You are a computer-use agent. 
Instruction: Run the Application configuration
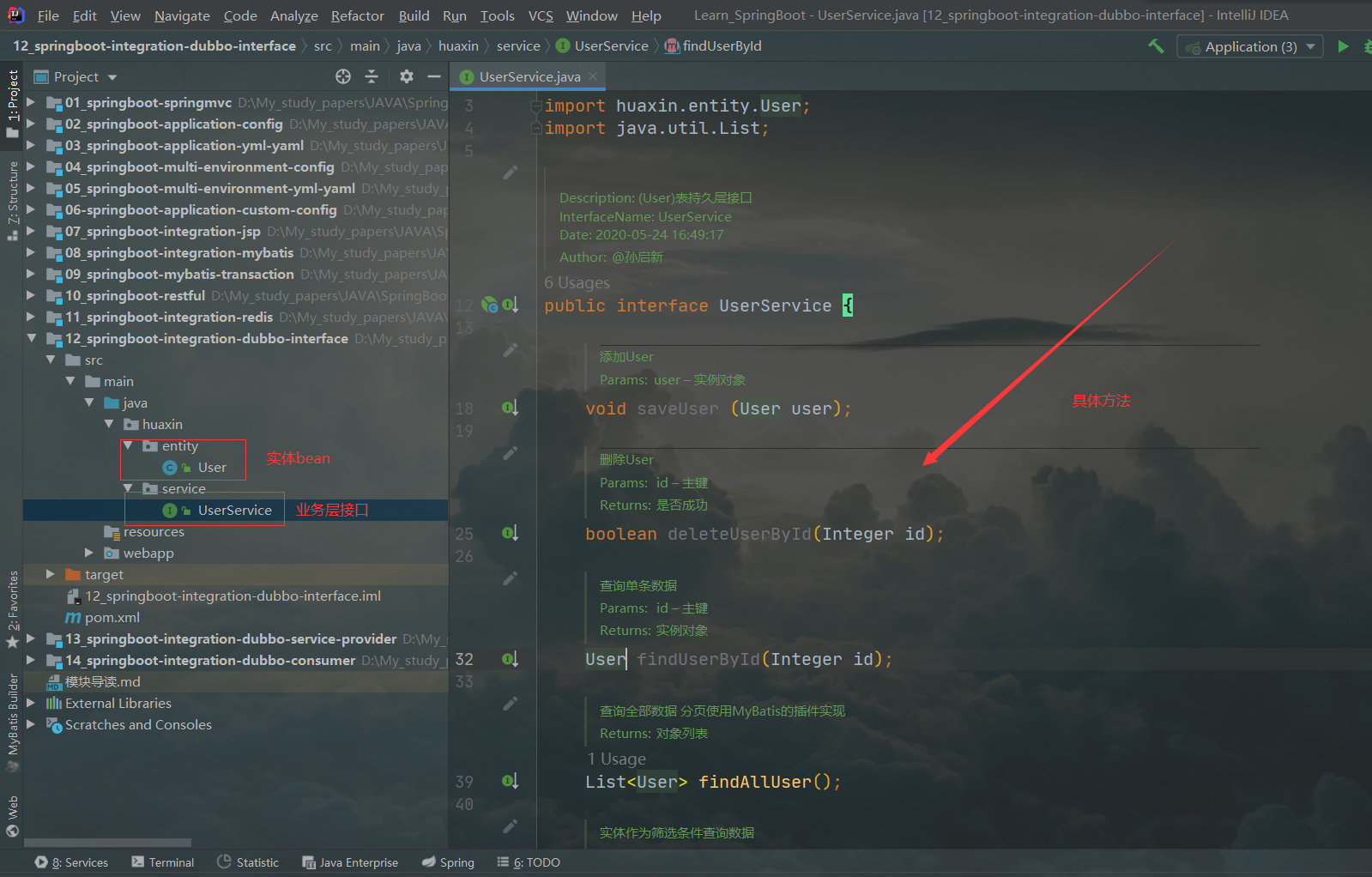pyautogui.click(x=1343, y=46)
